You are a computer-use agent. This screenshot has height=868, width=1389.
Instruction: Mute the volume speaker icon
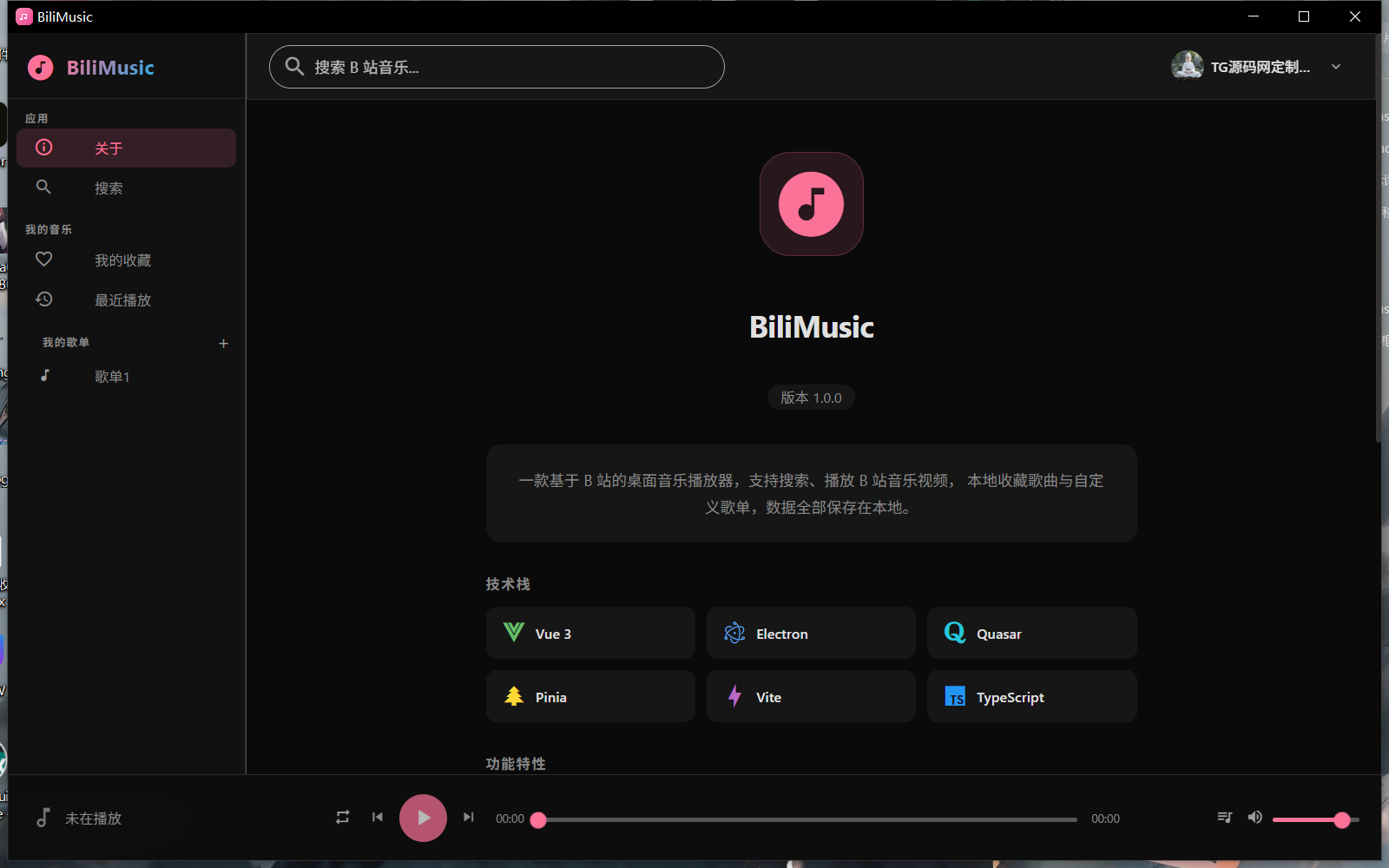(1254, 818)
